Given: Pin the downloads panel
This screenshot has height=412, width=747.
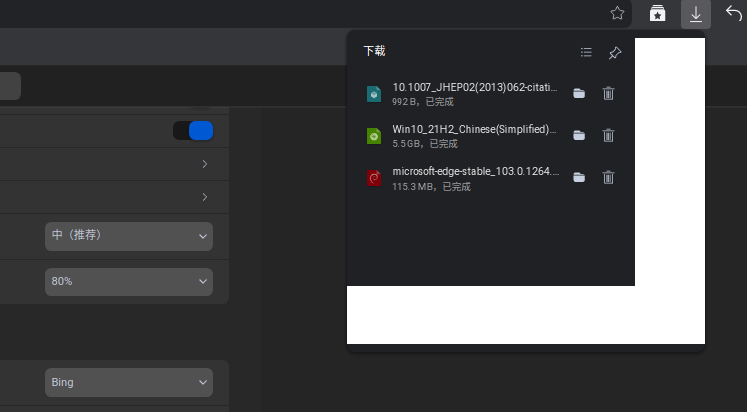Looking at the screenshot, I should pos(615,52).
